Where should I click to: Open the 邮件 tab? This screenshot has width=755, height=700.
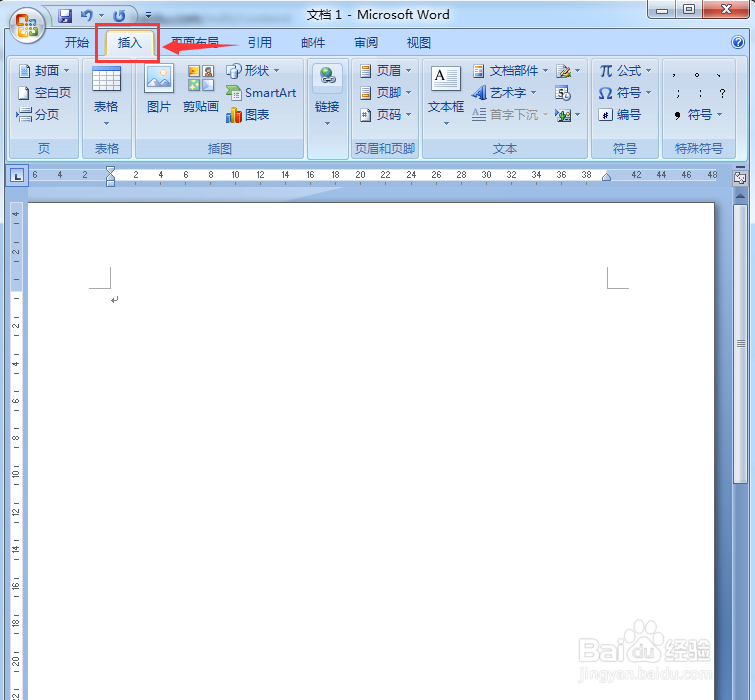pos(313,42)
